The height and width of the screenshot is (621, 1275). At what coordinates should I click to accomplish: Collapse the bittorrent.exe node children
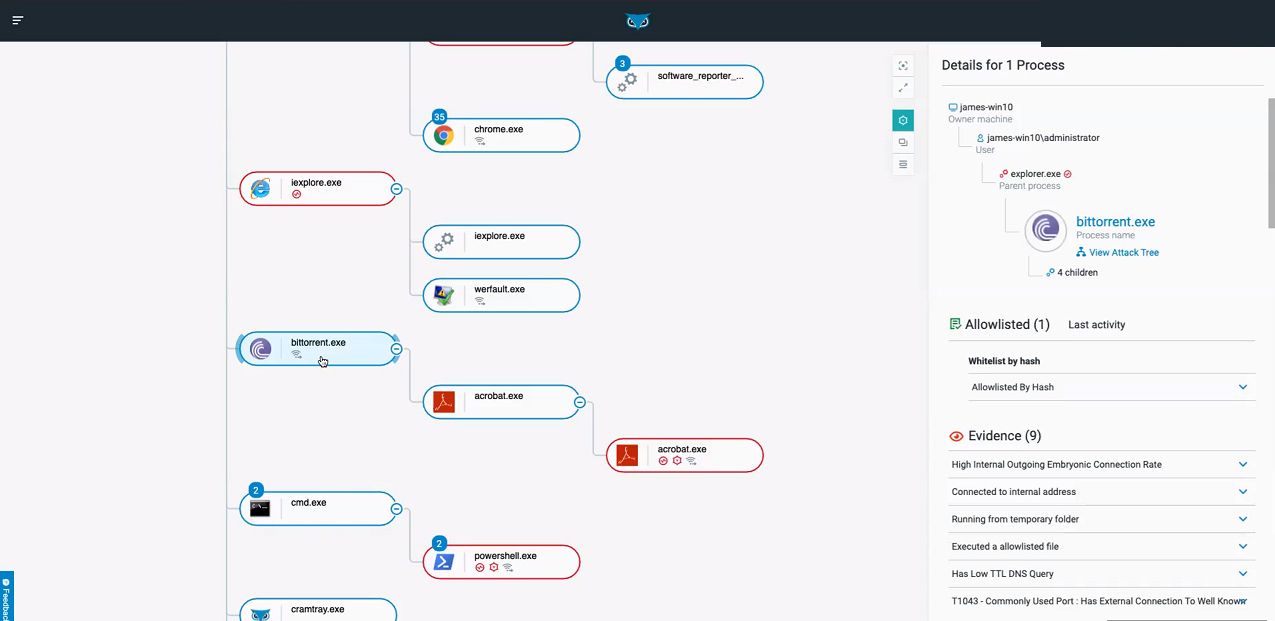pos(396,349)
